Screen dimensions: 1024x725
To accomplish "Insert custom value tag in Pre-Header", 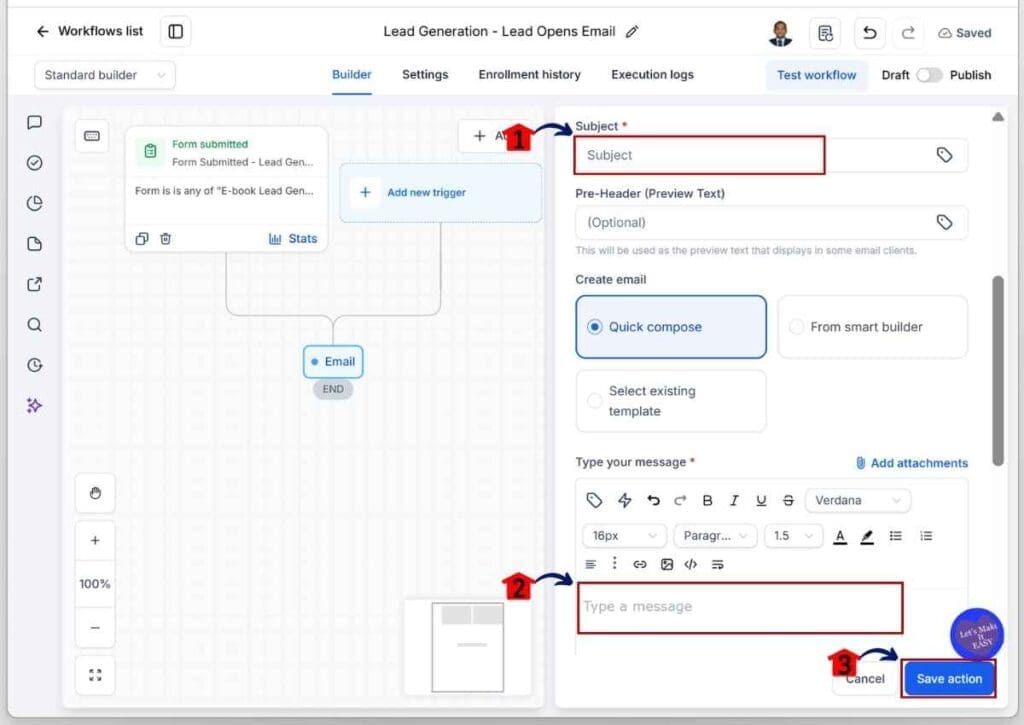I will [x=944, y=222].
